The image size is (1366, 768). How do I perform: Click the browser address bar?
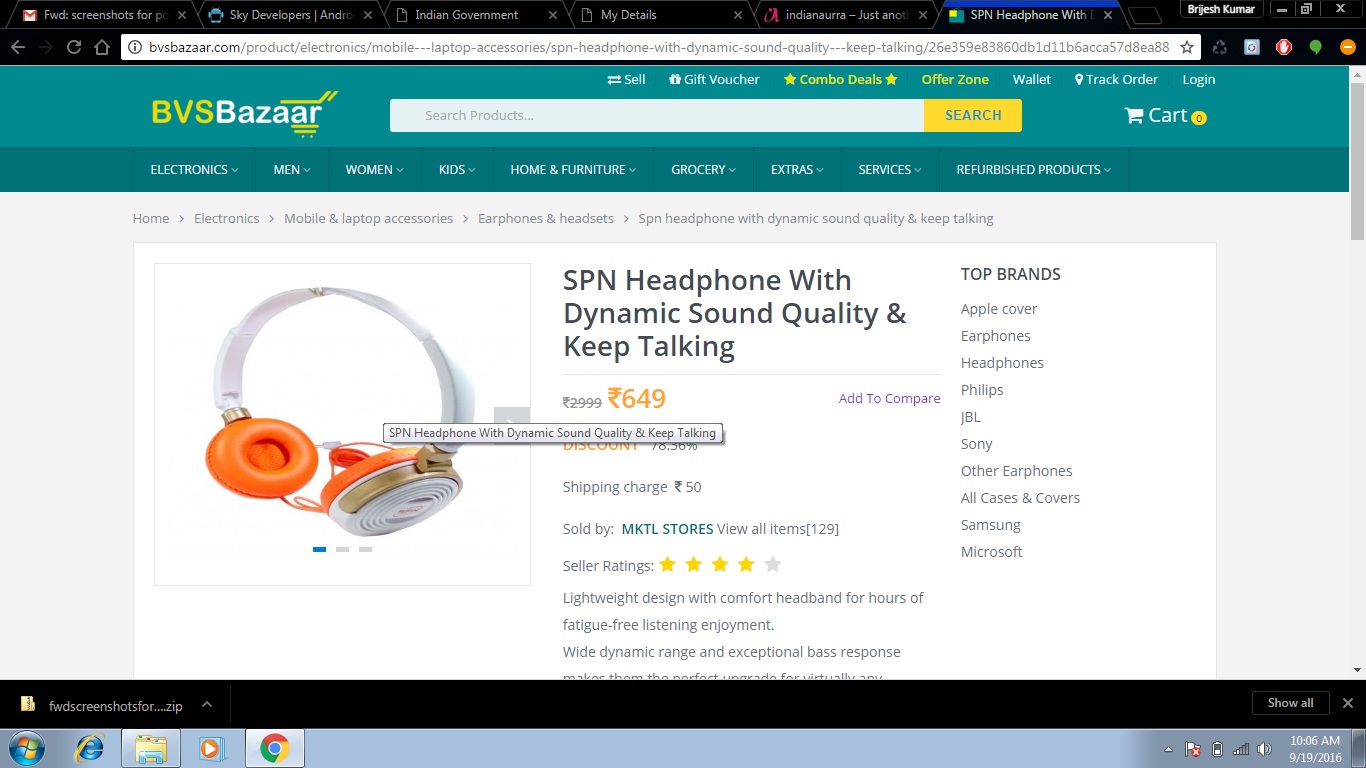pyautogui.click(x=660, y=47)
